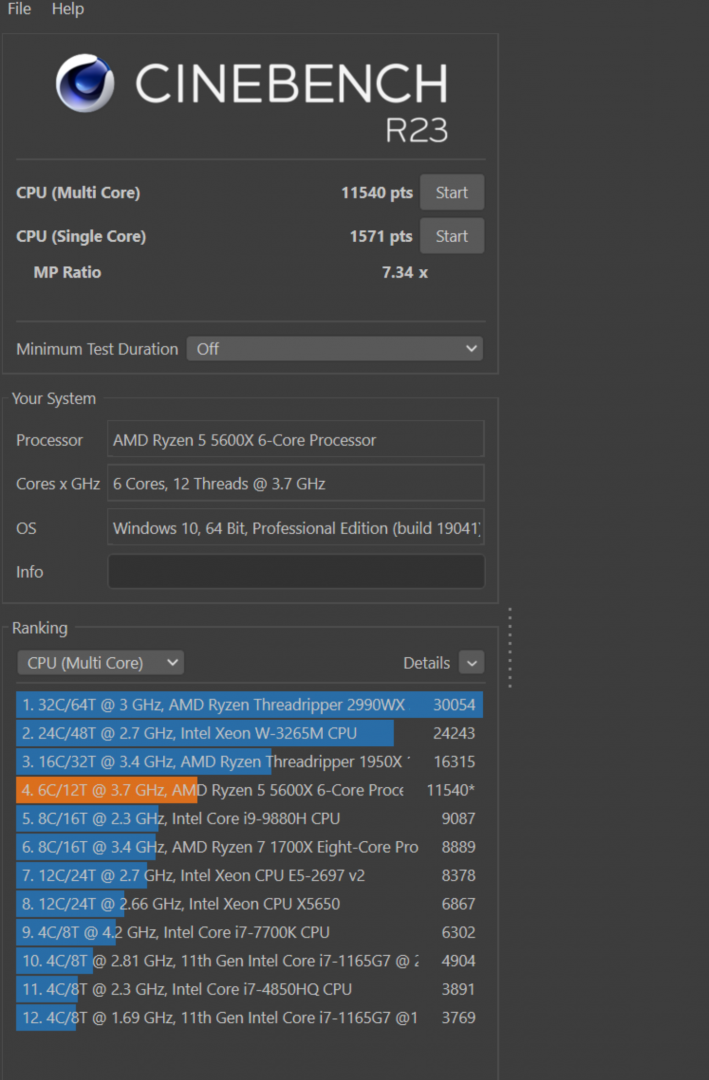Select the Xeon E5-2697 v2 ranking row
Screen dimensions: 709x1080
(249, 875)
